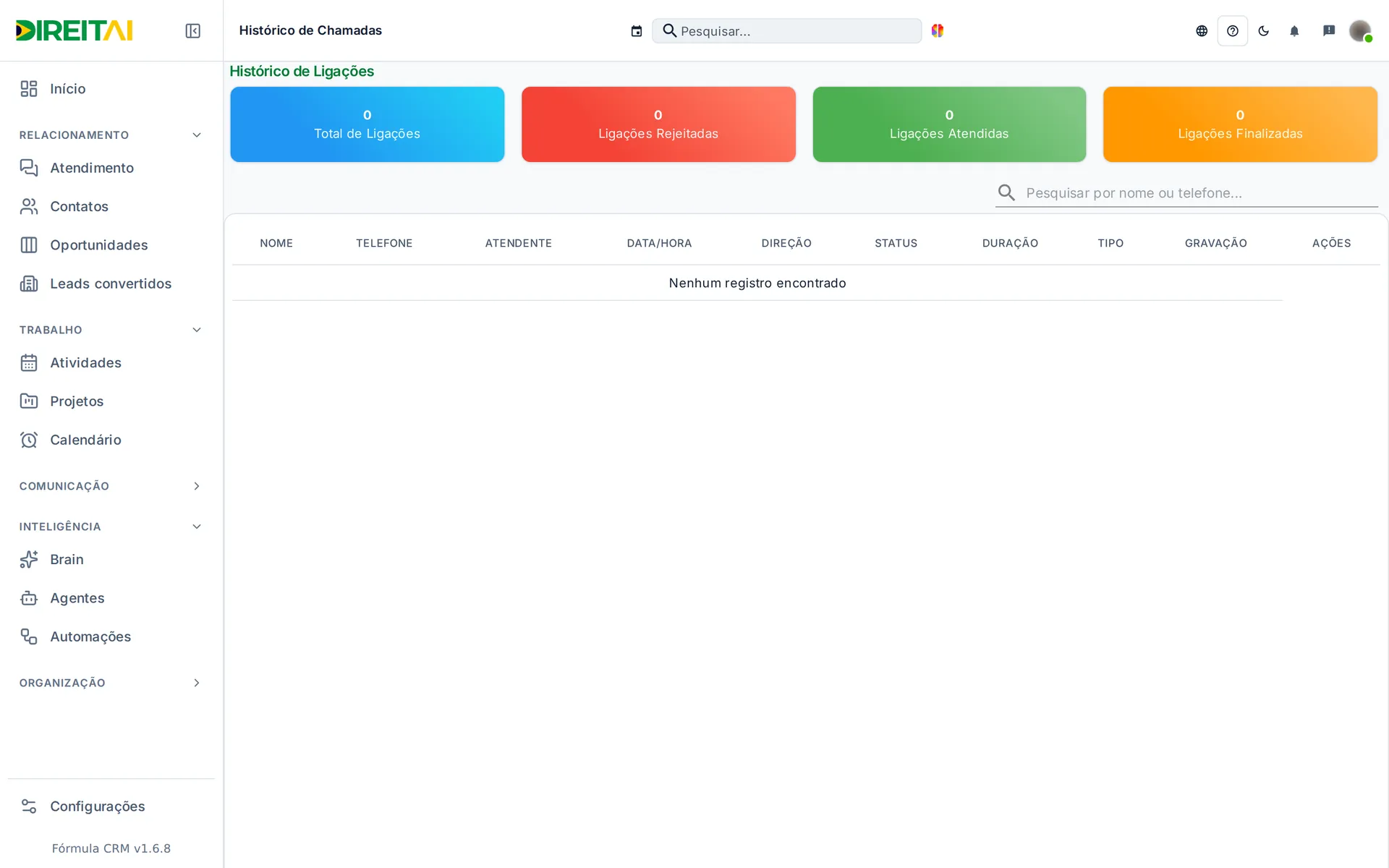
Task: Expand the Comunicação section chevron
Action: pyautogui.click(x=197, y=486)
